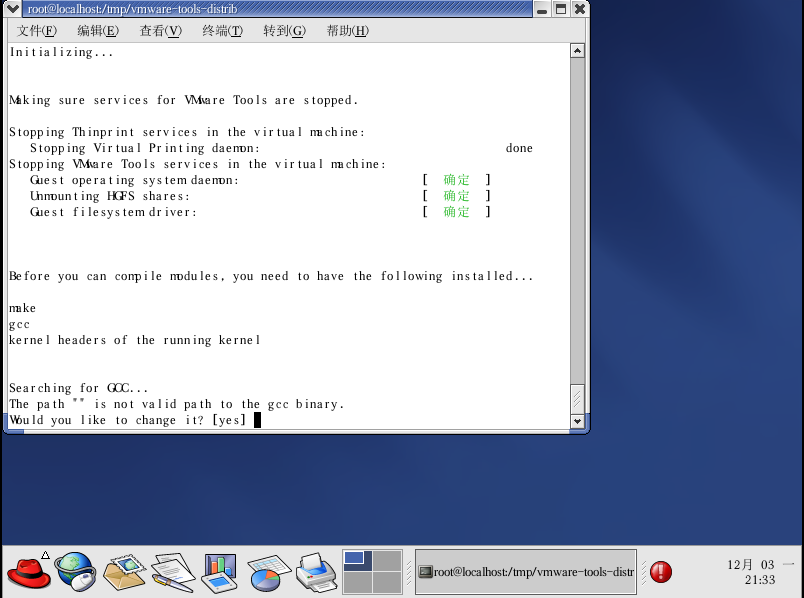This screenshot has width=804, height=598.
Task: Open the Red Hat main menu
Action: (x=29, y=571)
